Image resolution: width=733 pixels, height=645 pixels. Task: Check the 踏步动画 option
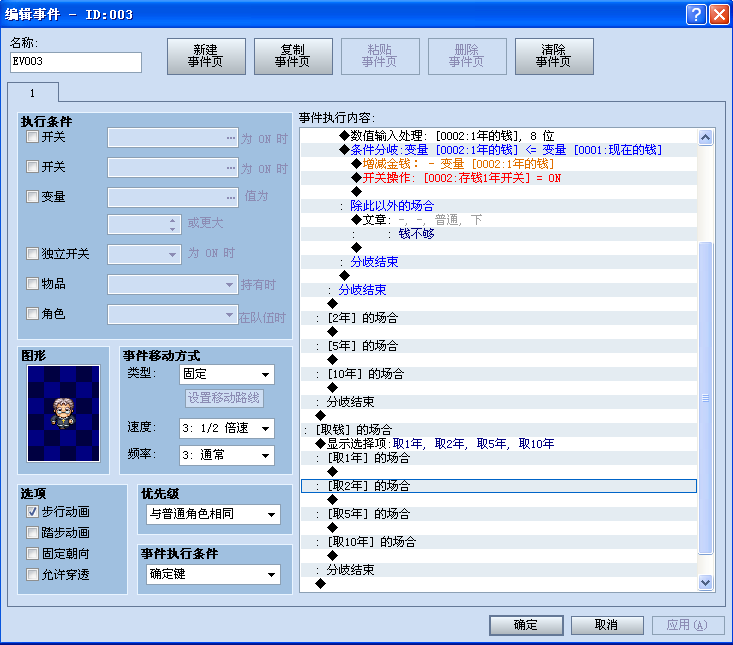pos(32,533)
